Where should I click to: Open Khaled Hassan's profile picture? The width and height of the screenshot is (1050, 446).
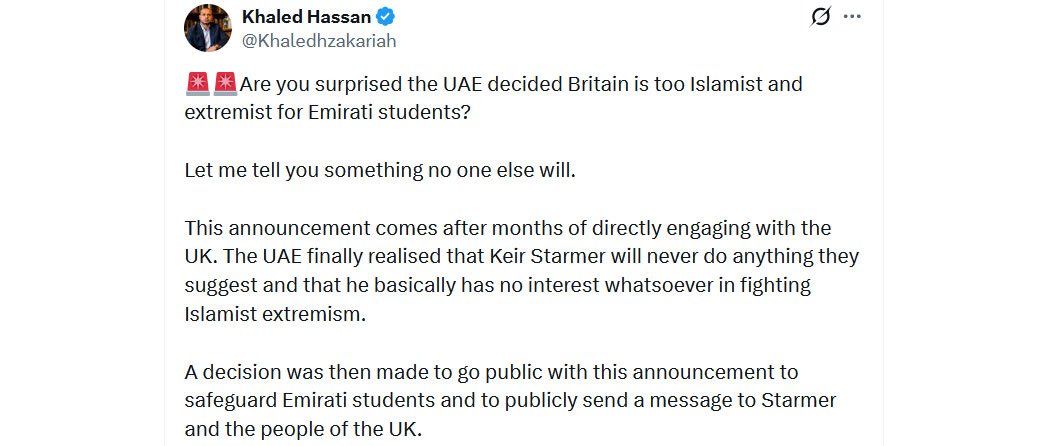[208, 28]
